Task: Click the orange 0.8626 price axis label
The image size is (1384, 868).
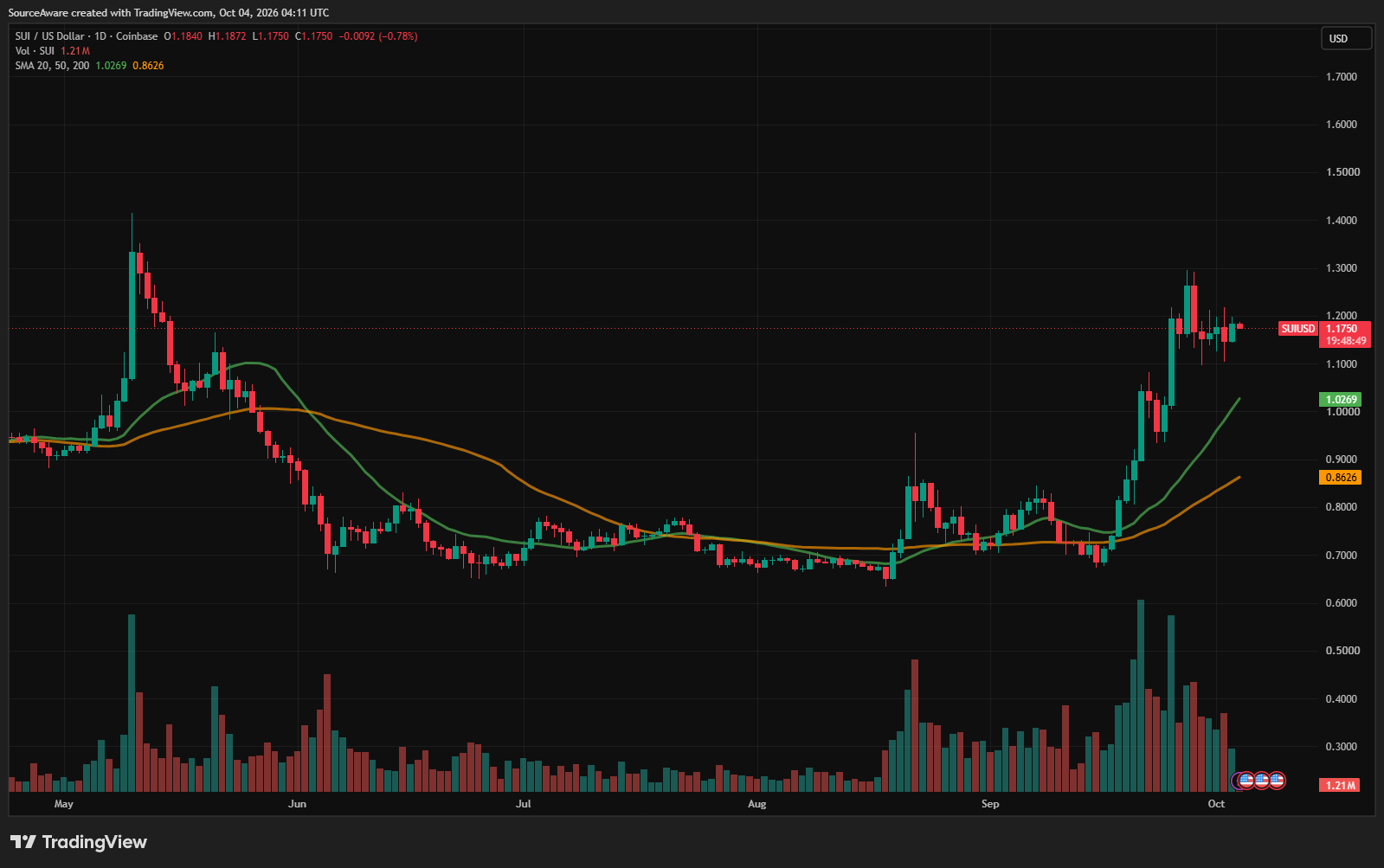Action: point(1341,478)
